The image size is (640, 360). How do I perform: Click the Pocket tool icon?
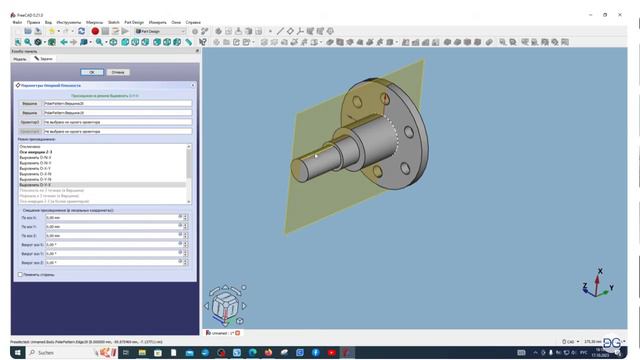point(330,42)
